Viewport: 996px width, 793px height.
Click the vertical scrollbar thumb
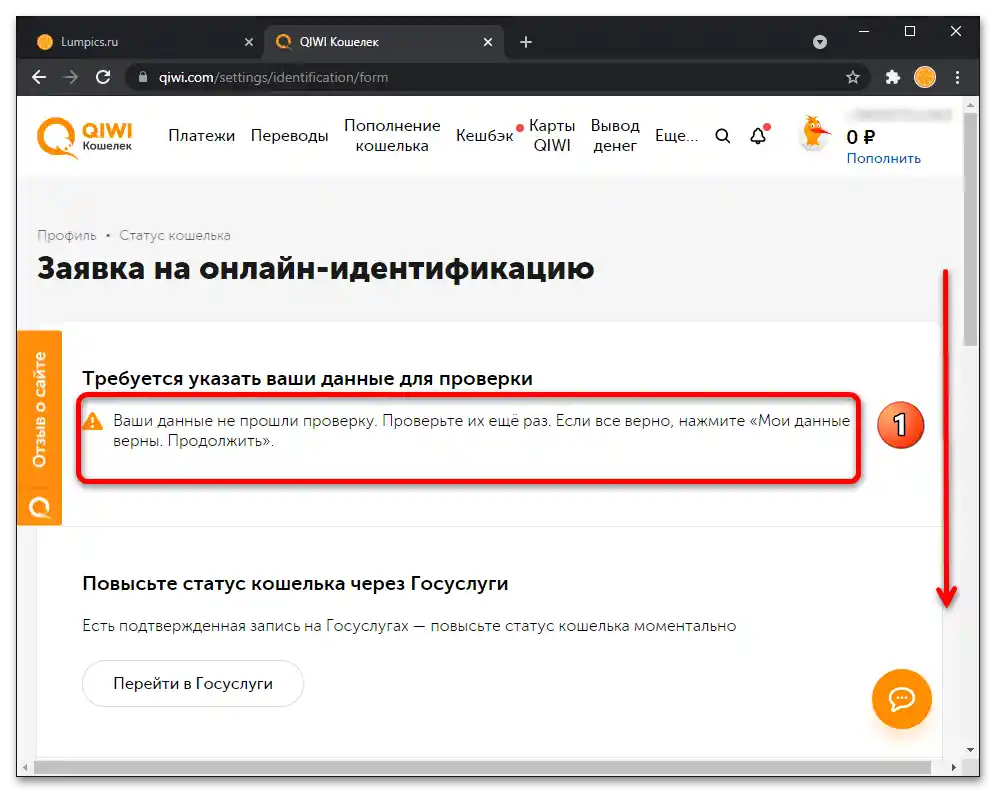(969, 230)
